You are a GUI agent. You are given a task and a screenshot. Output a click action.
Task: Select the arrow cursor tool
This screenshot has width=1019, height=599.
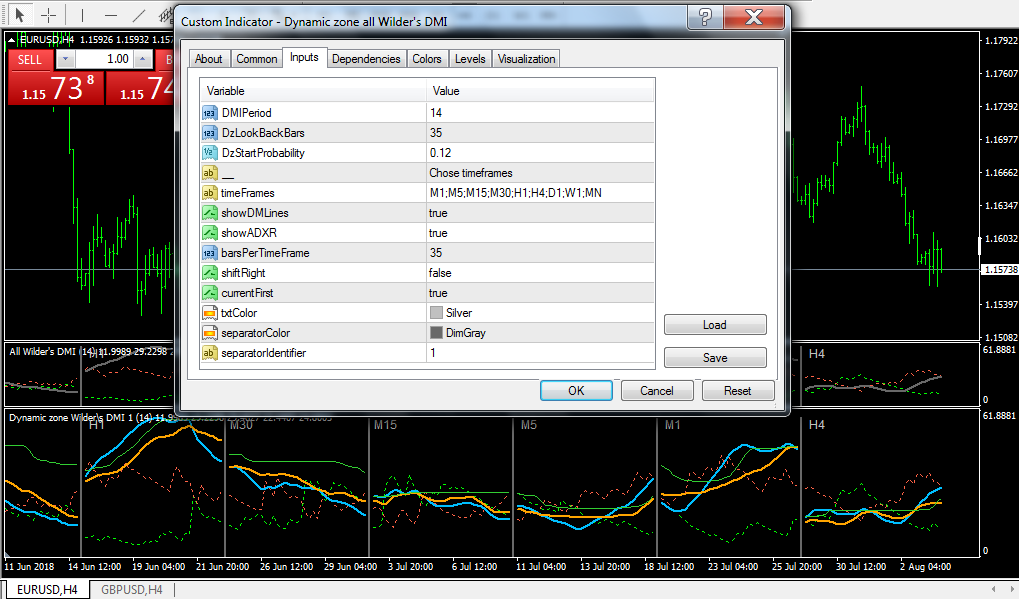point(19,14)
